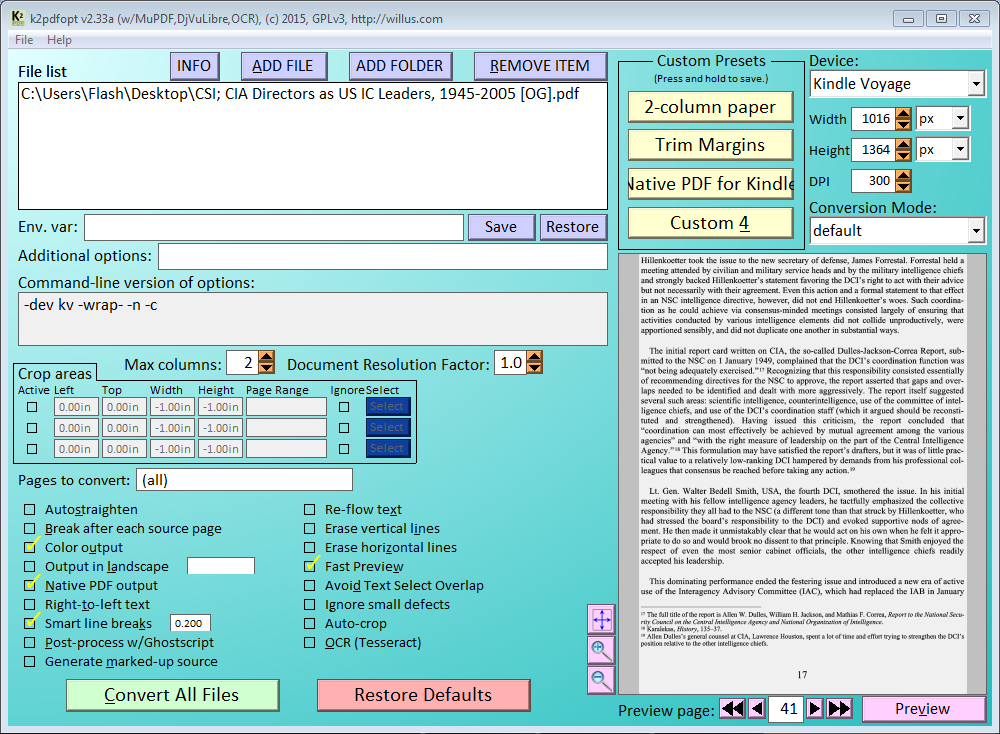Open the Device dropdown
The height and width of the screenshot is (734, 1000).
[x=976, y=84]
